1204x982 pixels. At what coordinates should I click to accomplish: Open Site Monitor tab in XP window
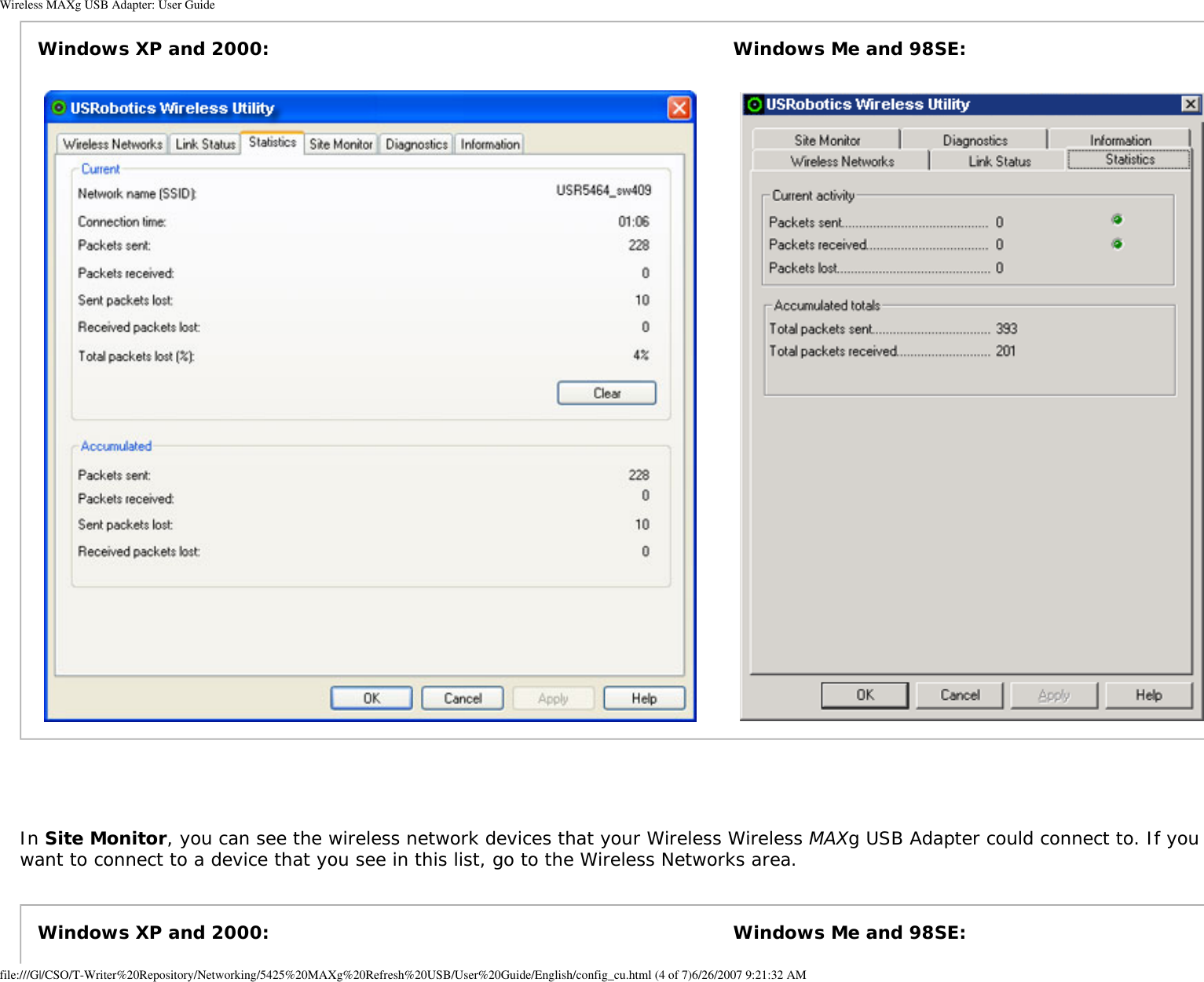341,145
